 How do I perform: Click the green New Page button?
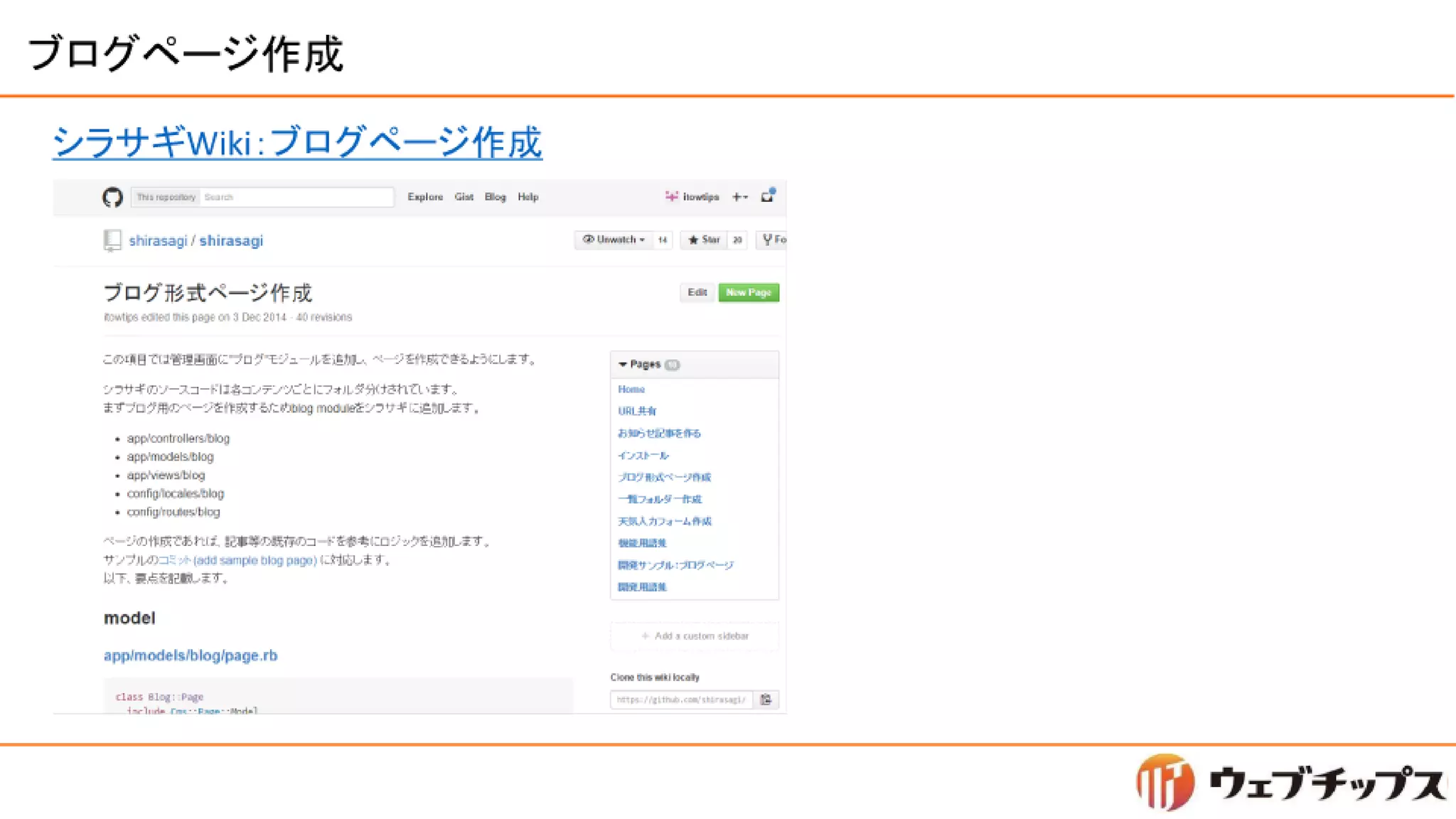point(748,292)
